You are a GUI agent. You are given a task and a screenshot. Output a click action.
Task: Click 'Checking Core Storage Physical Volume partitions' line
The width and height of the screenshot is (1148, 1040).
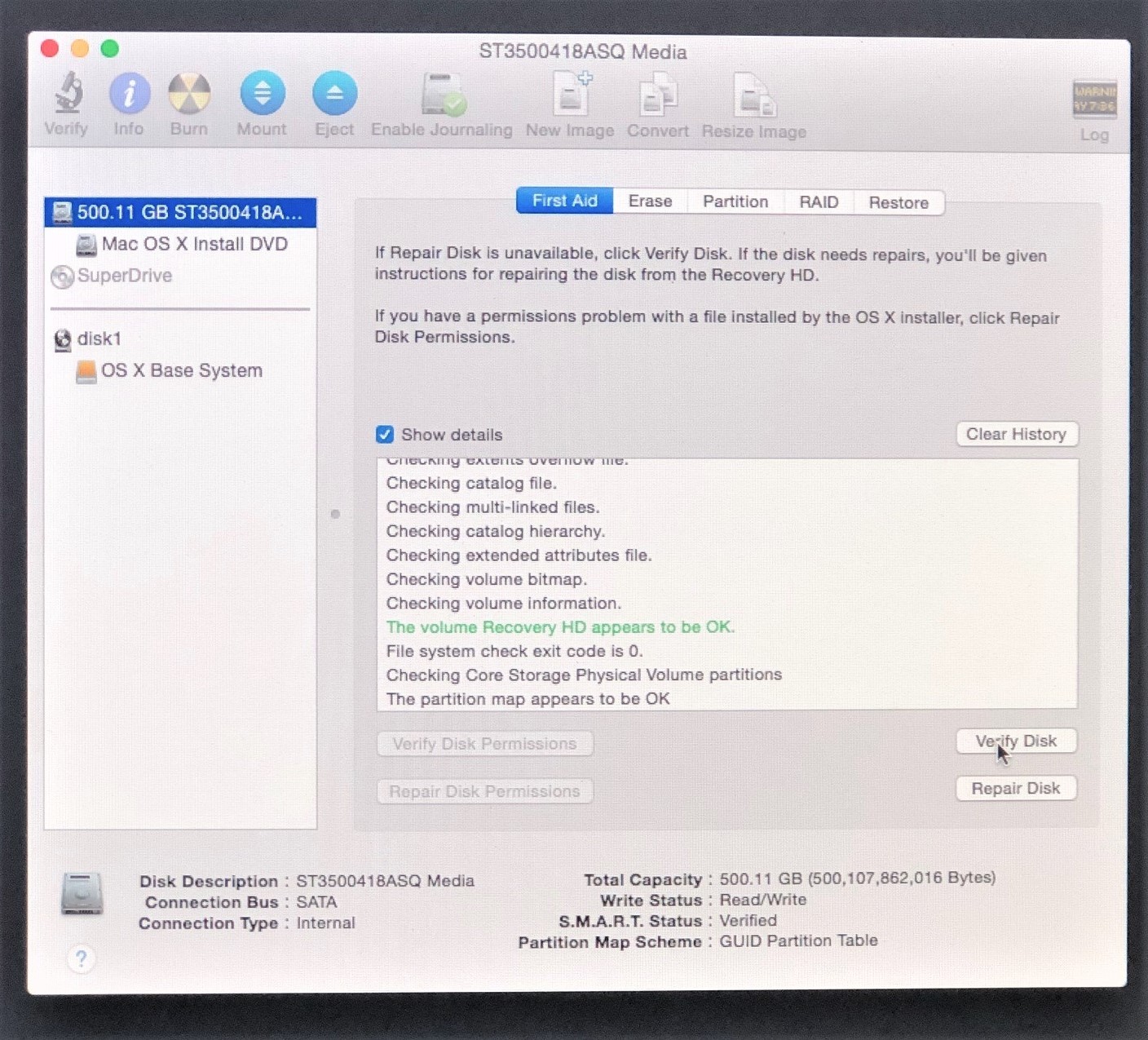pyautogui.click(x=584, y=675)
